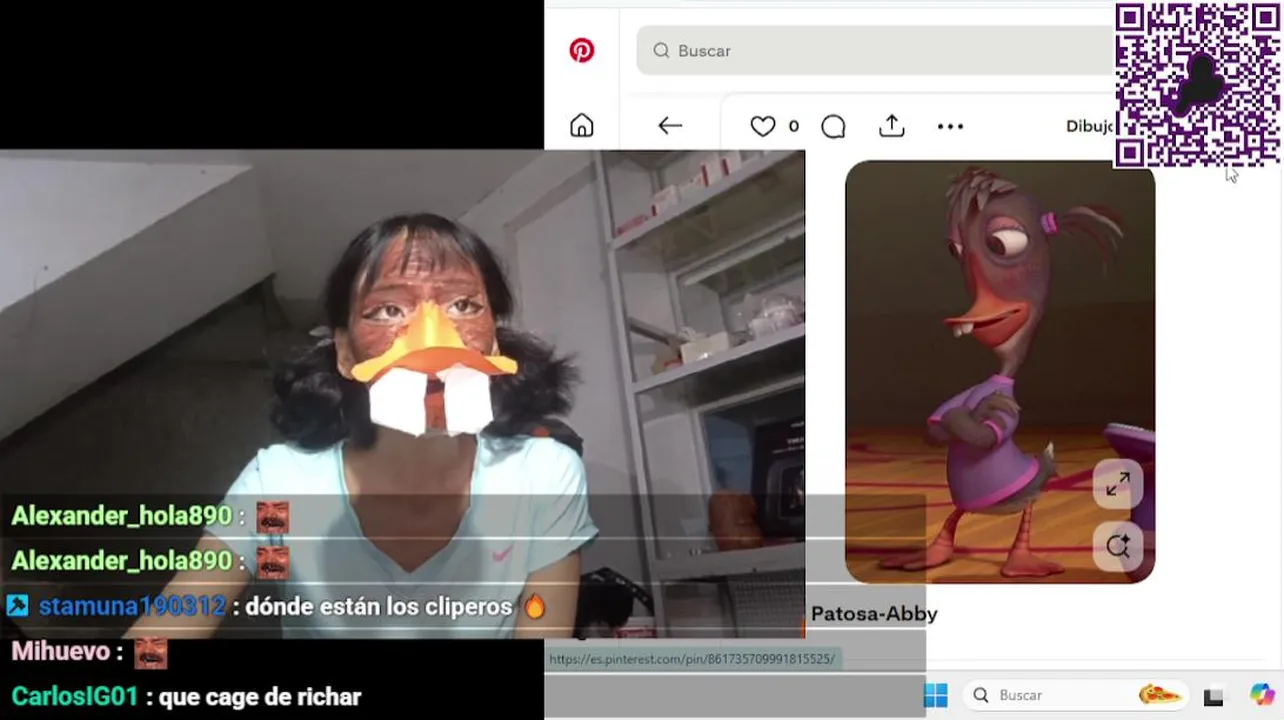Click Mihuevo chat username

60,652
